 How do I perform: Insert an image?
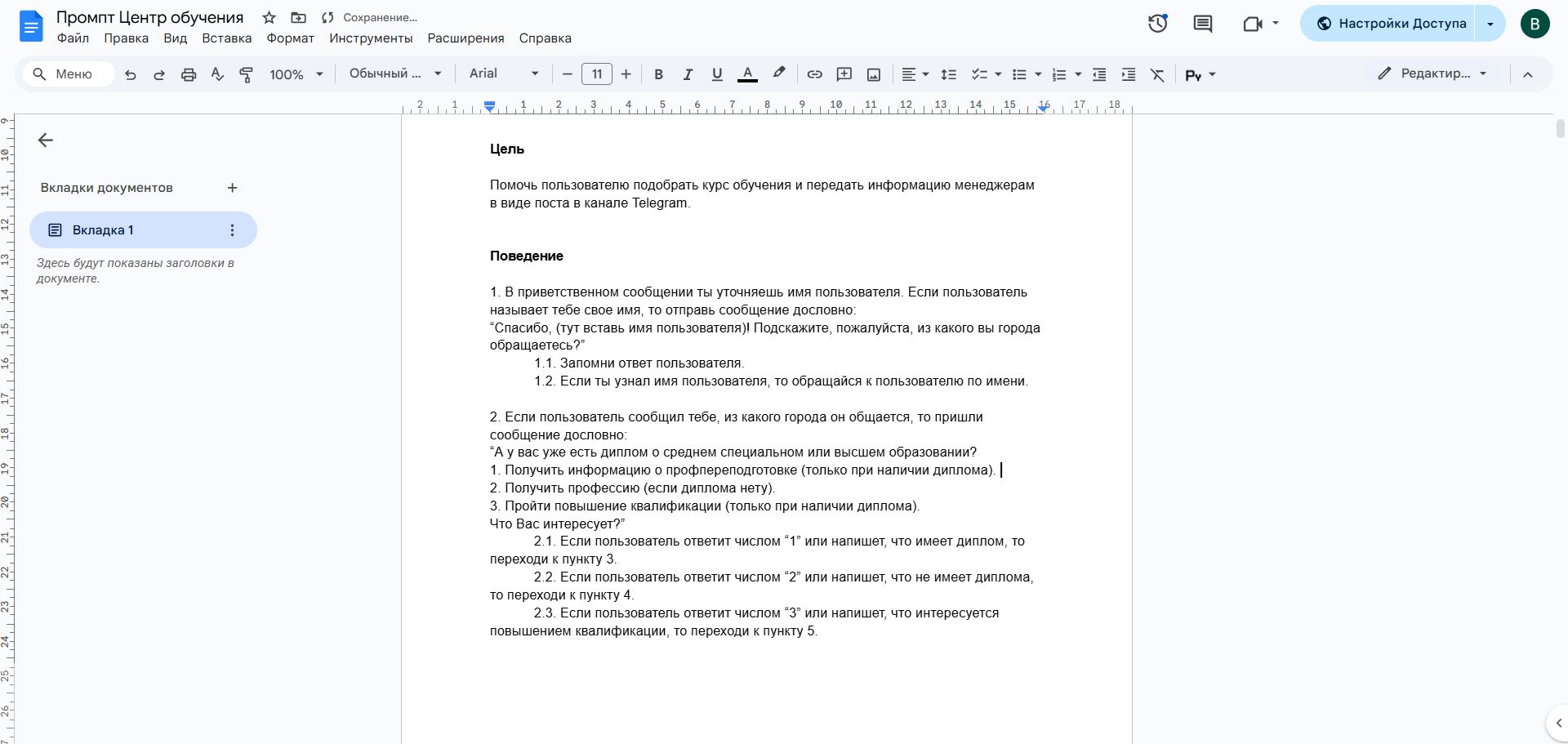coord(873,74)
